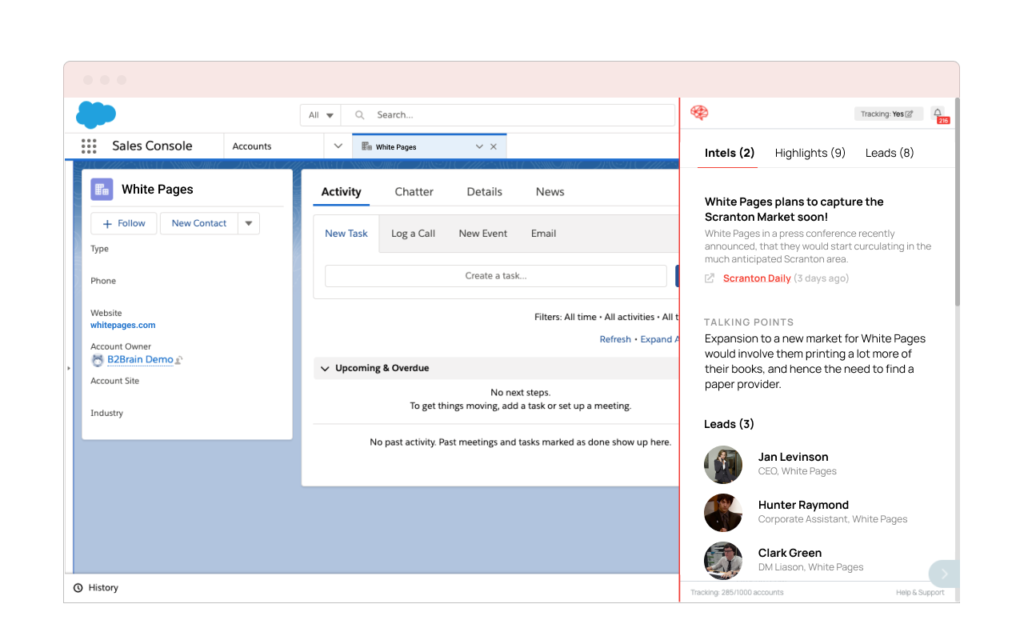This screenshot has height=640, width=1024.
Task: Open the Scranton Daily source link
Action: (757, 279)
